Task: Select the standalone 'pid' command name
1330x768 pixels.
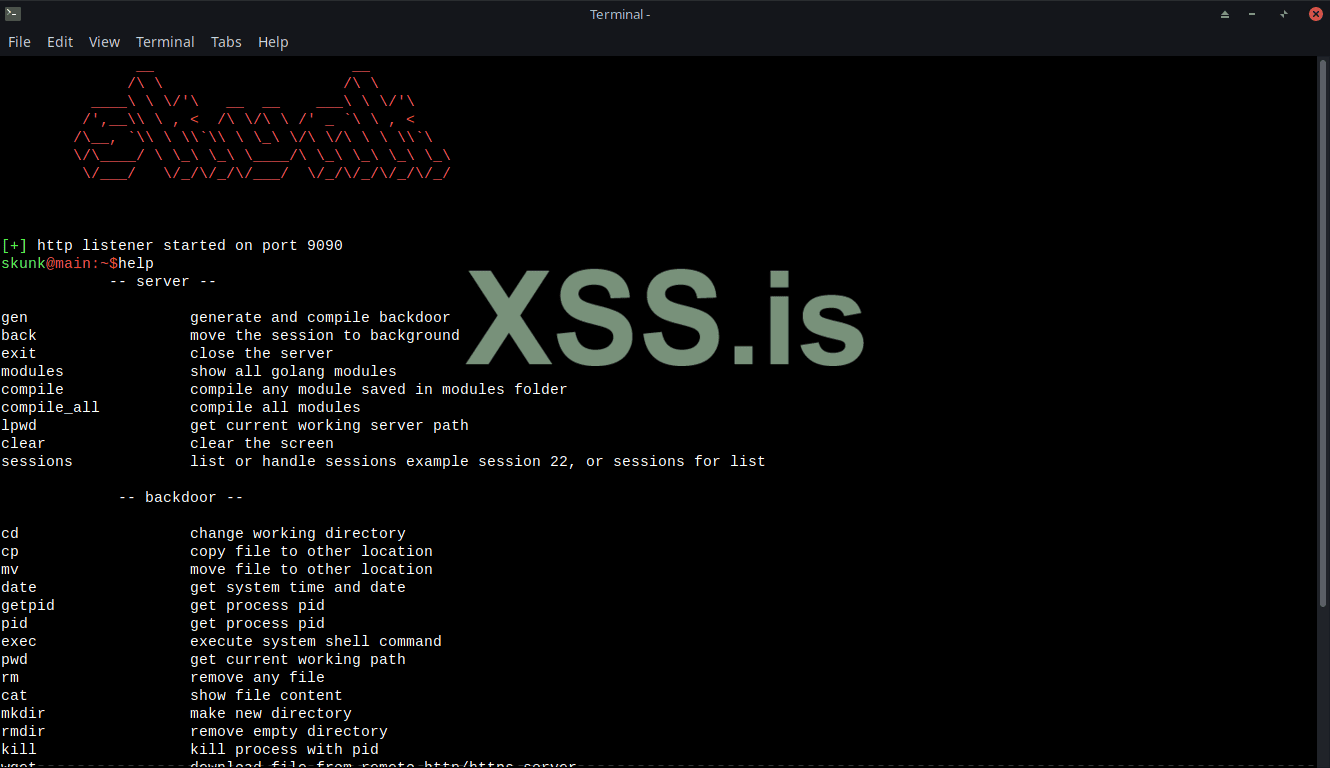Action: pos(15,624)
